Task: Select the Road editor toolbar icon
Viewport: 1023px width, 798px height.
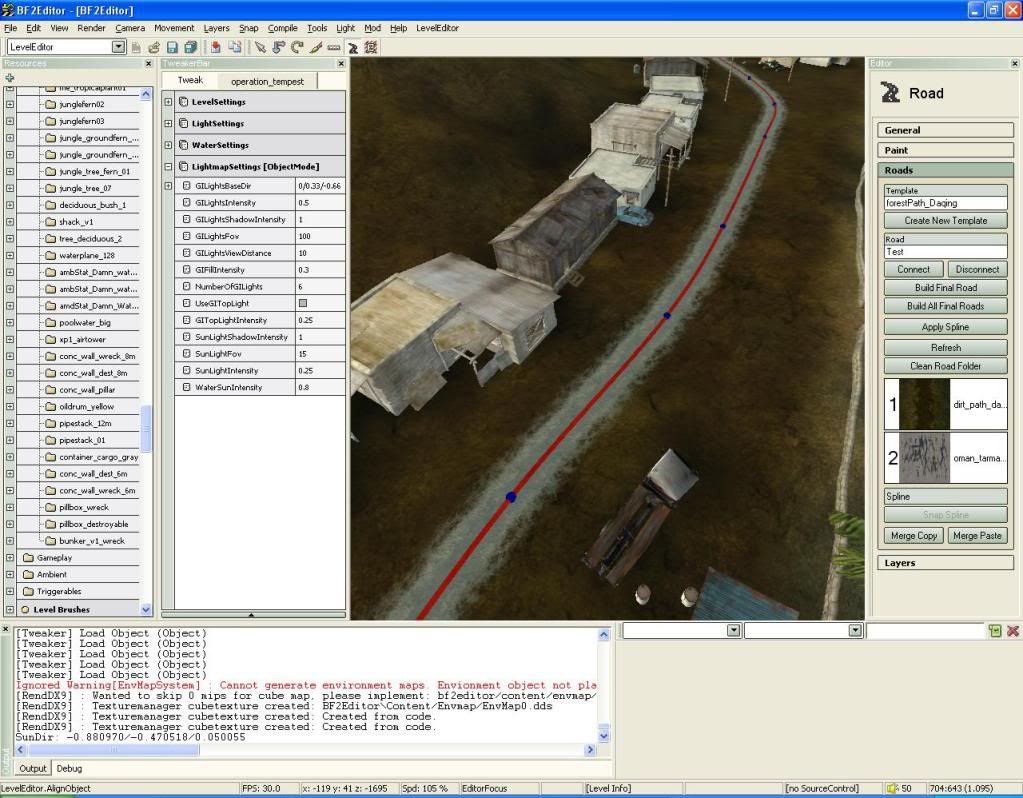Action: [x=353, y=47]
